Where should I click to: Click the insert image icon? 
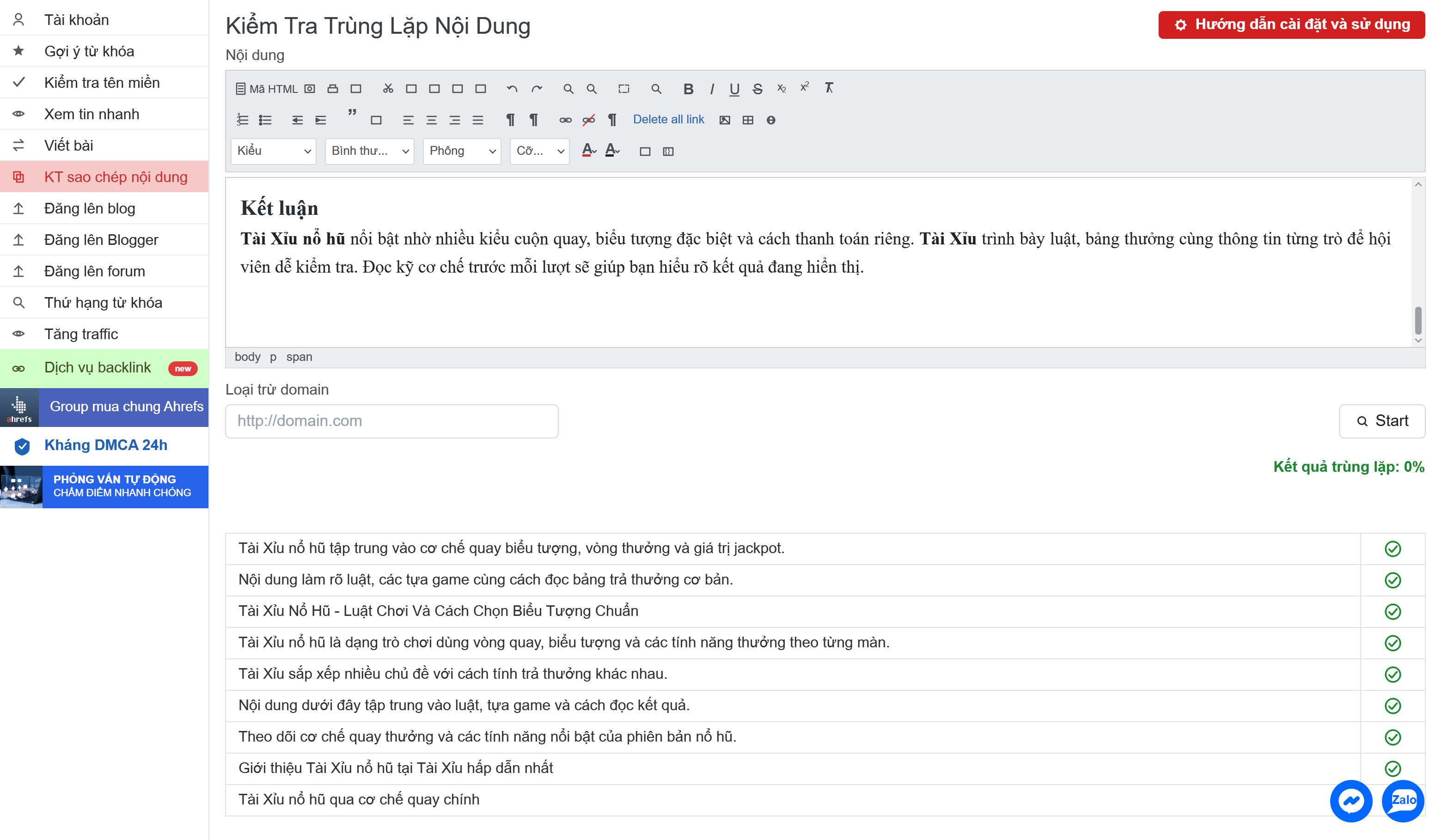tap(724, 120)
